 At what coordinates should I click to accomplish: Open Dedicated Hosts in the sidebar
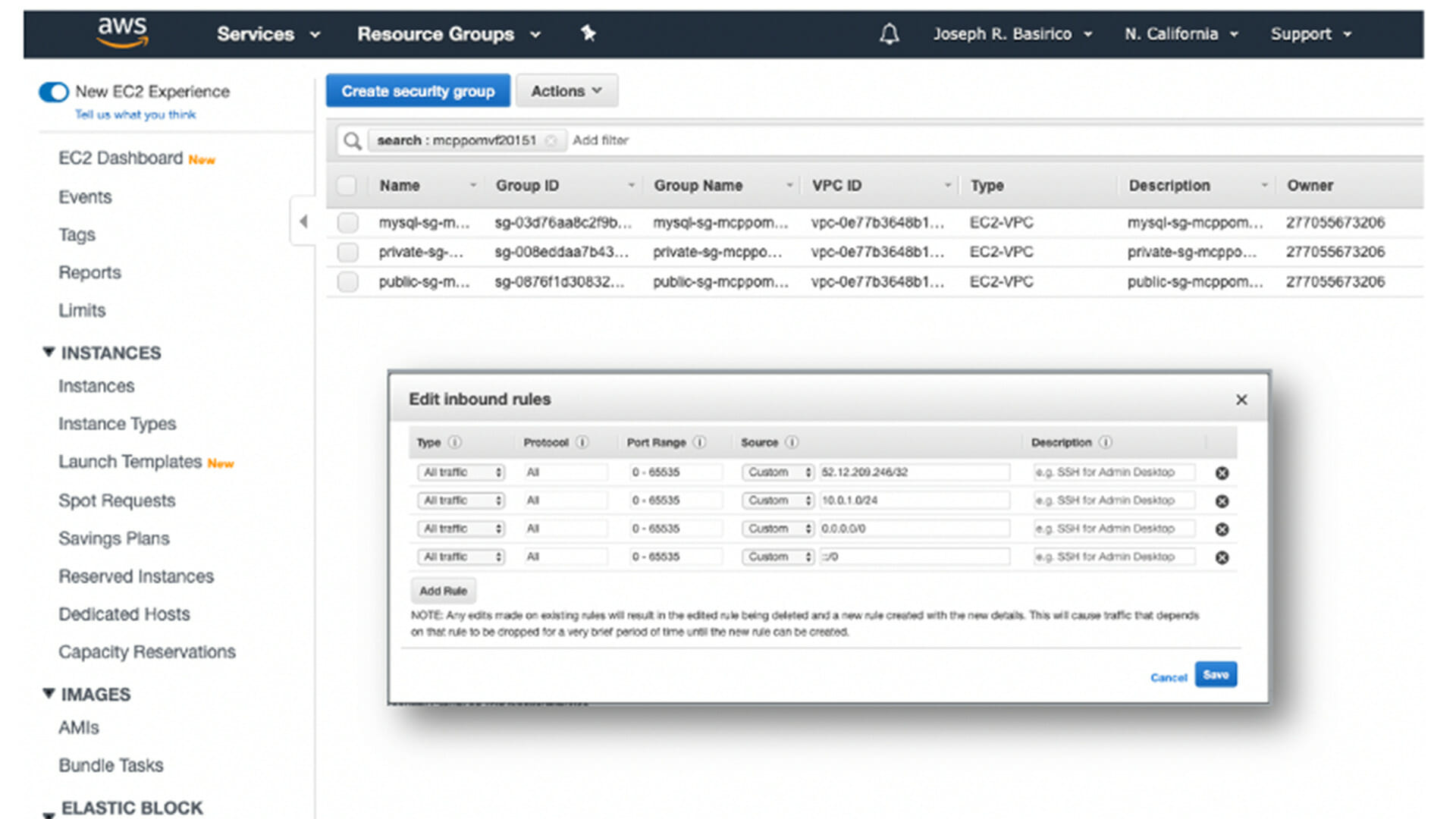(x=124, y=614)
